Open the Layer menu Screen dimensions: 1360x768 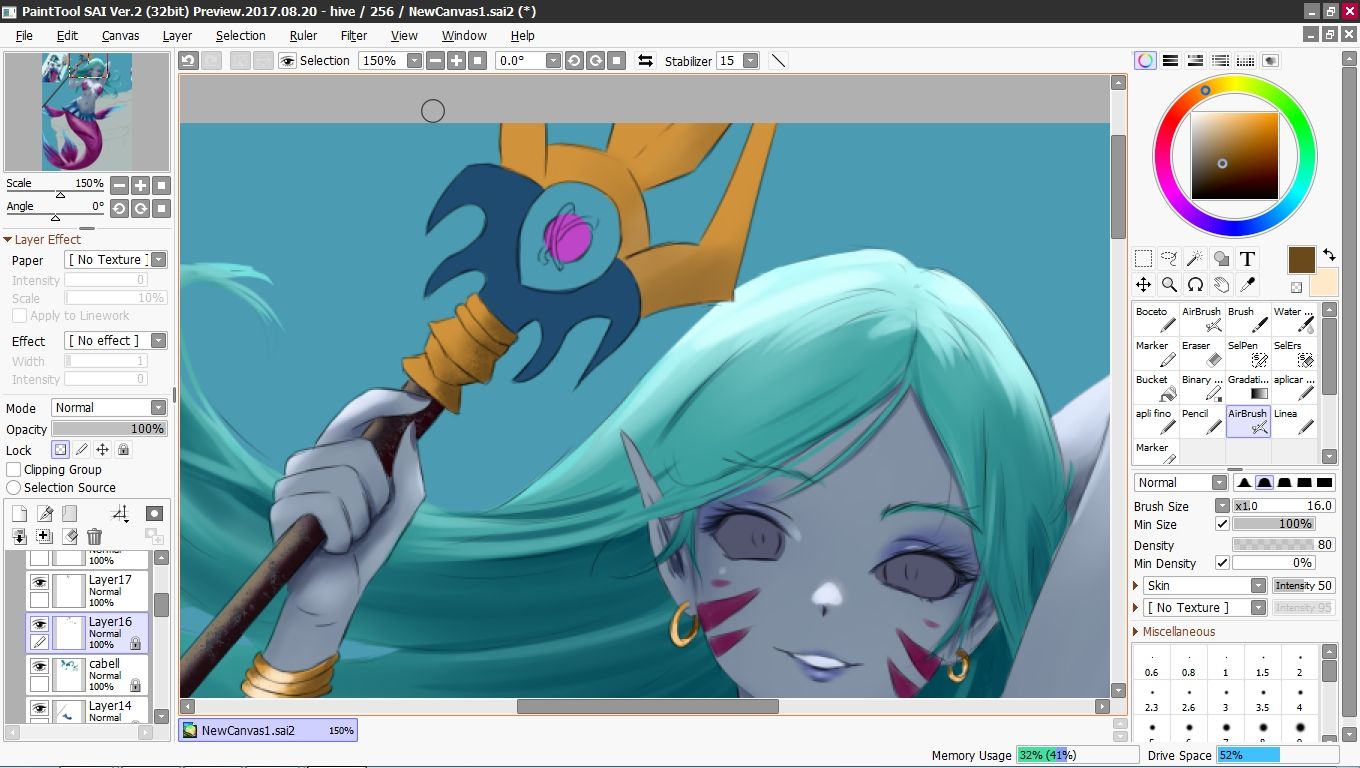pyautogui.click(x=177, y=35)
